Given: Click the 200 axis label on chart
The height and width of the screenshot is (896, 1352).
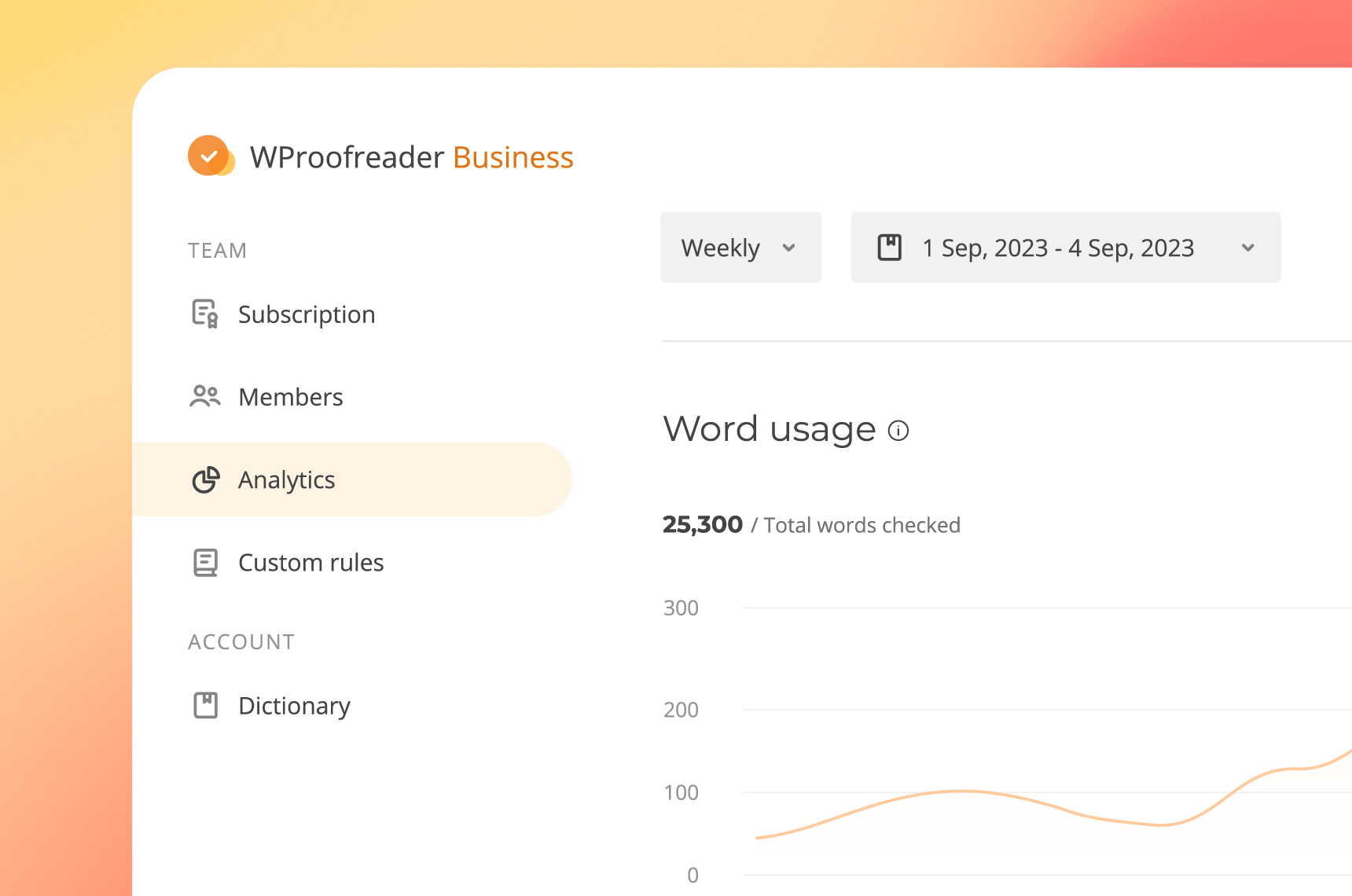Looking at the screenshot, I should click(681, 711).
